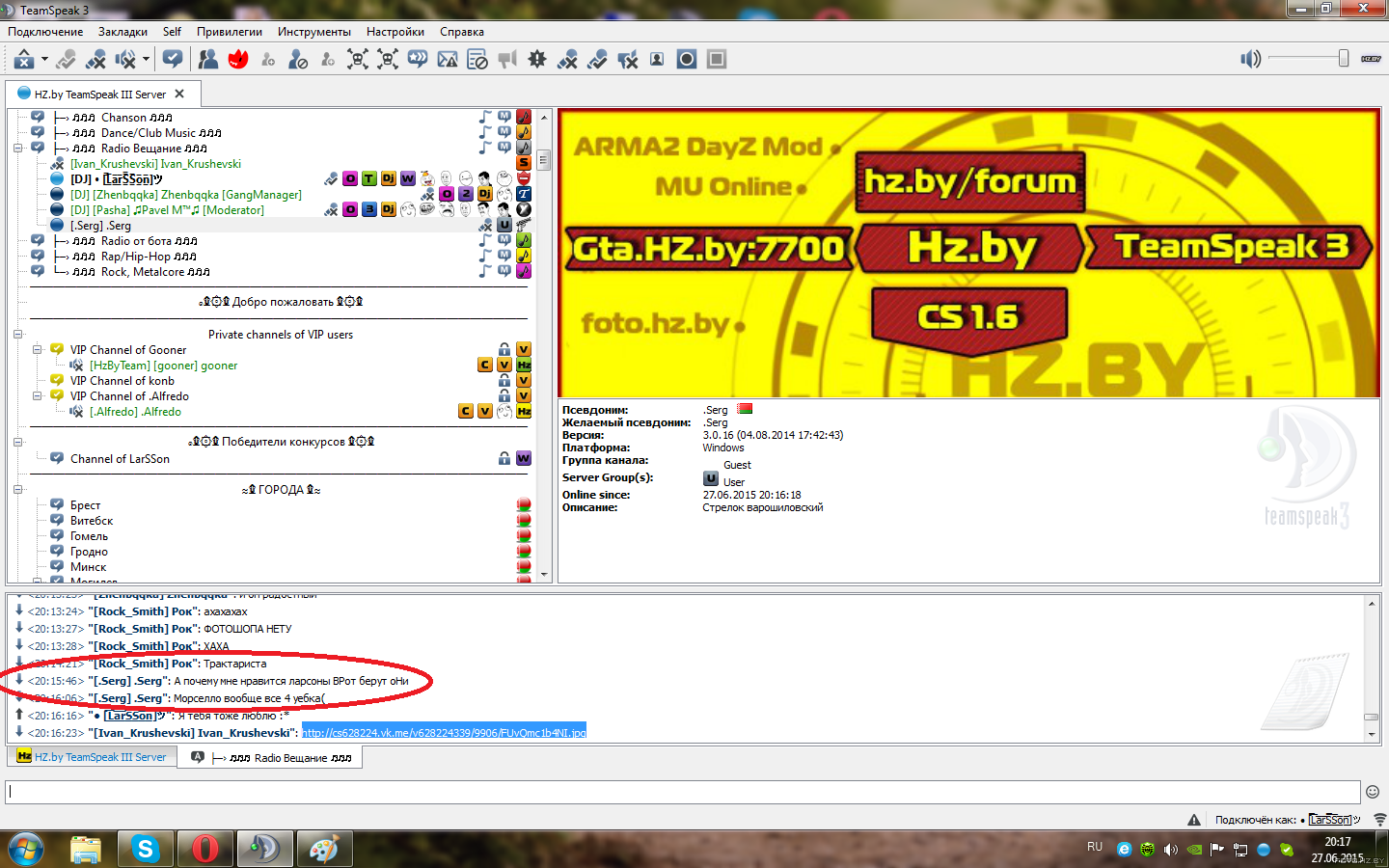Click the lock icon on VIP Channel of Gooner
Screen dimensions: 1389x868
[504, 349]
